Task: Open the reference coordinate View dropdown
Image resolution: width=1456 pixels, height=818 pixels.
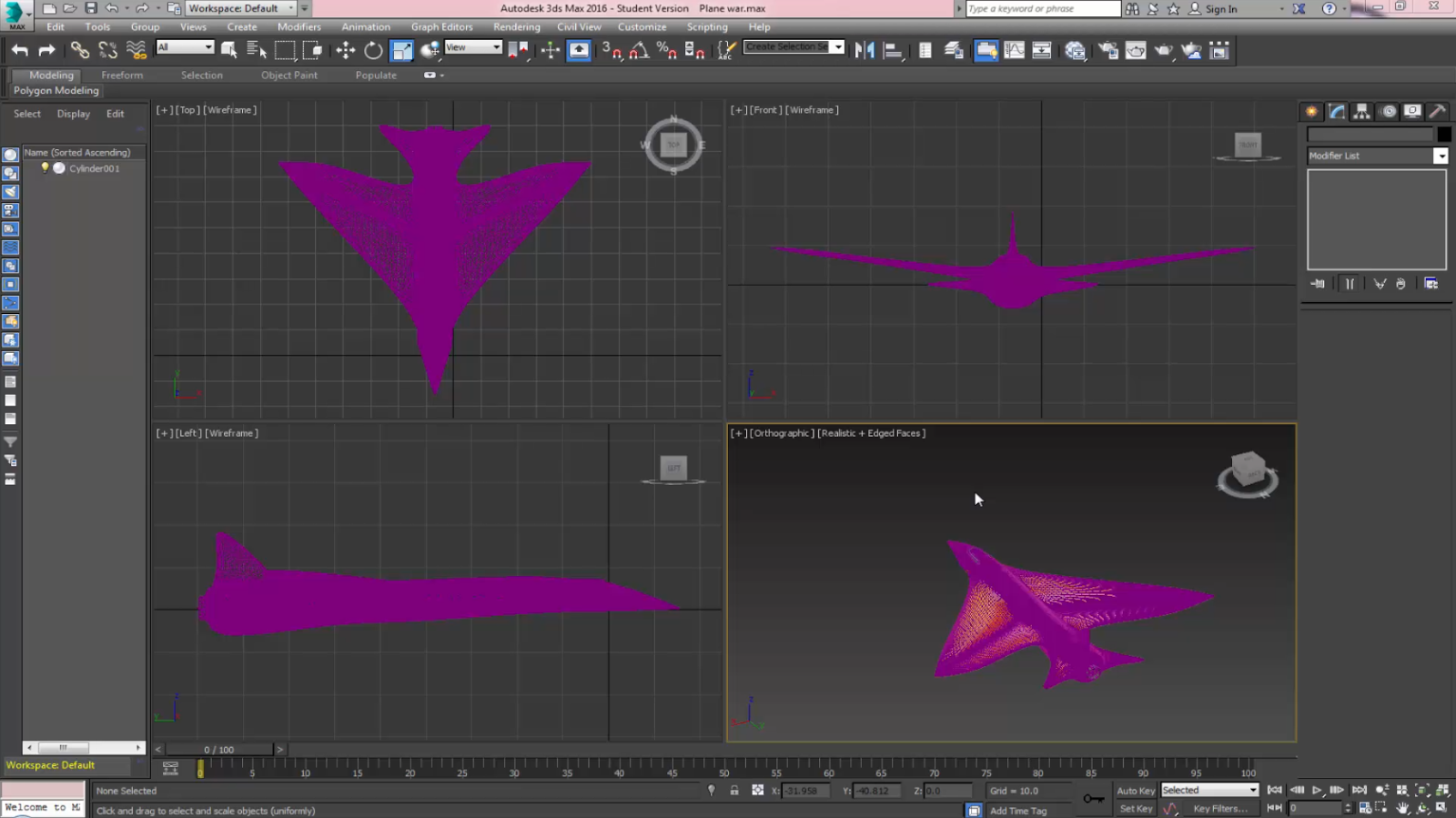Action: (x=473, y=47)
